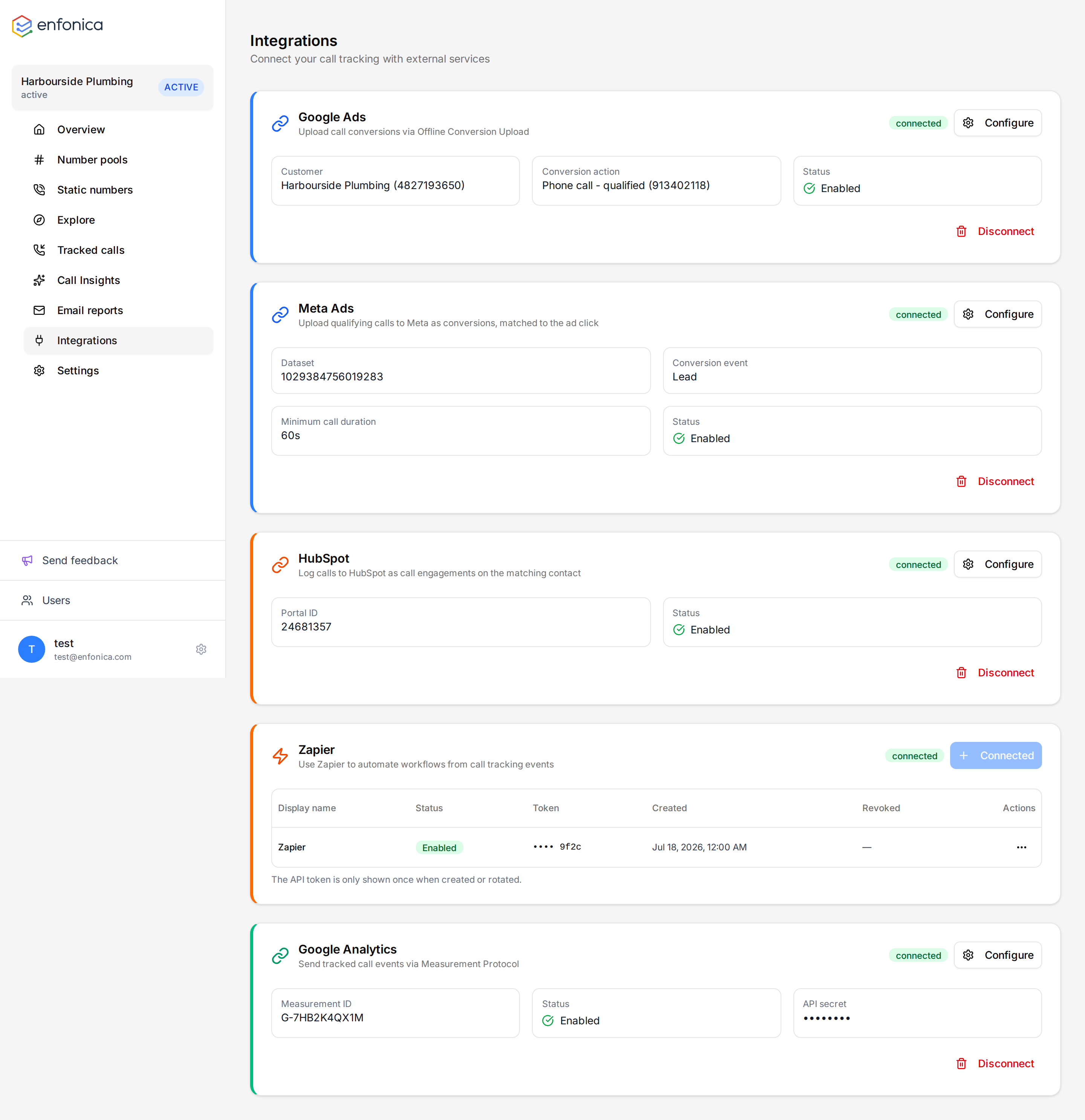Click the Zapier token ending 9f2c
The width and height of the screenshot is (1085, 1120).
[x=557, y=847]
